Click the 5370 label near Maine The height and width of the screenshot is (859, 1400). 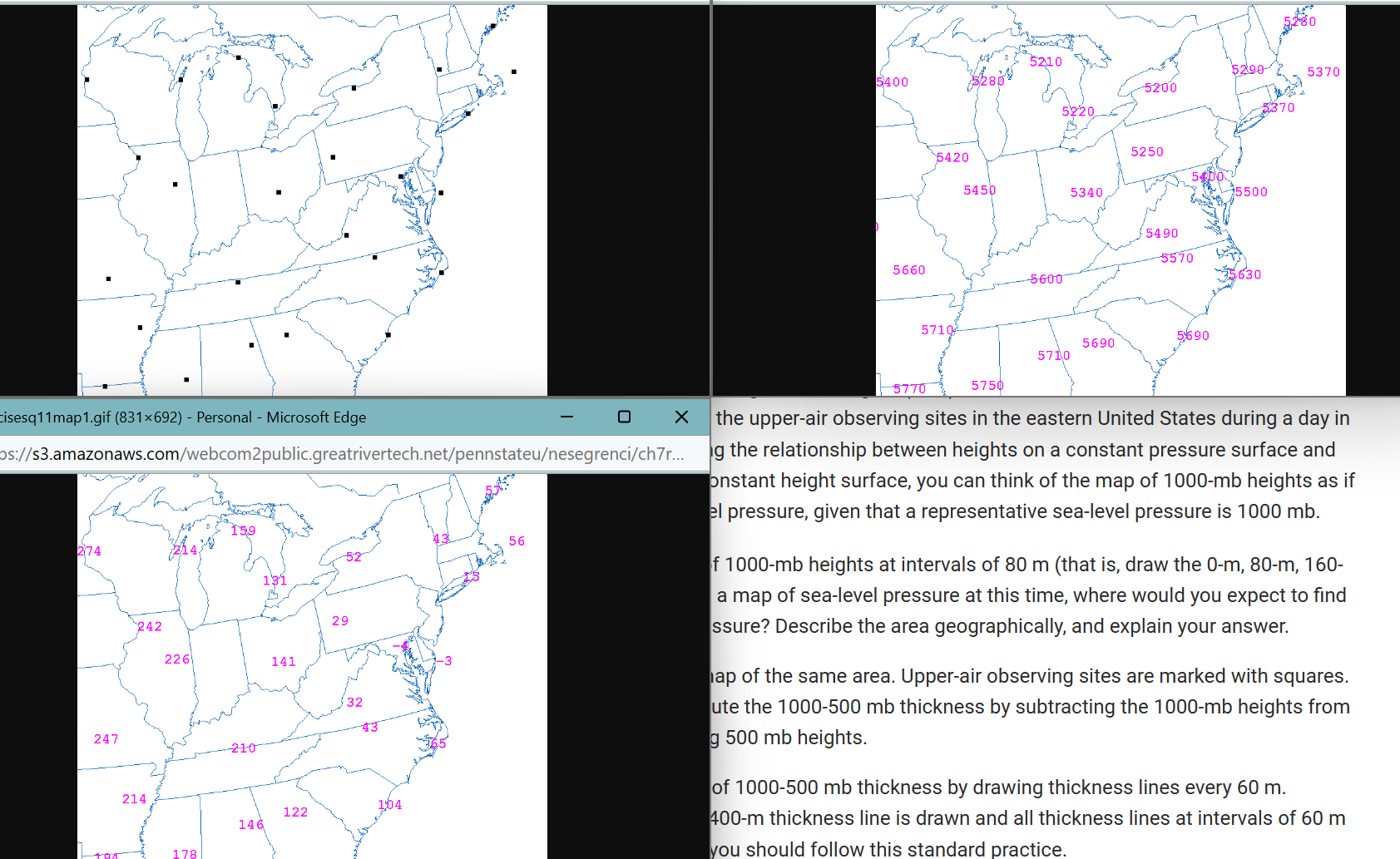point(1322,72)
